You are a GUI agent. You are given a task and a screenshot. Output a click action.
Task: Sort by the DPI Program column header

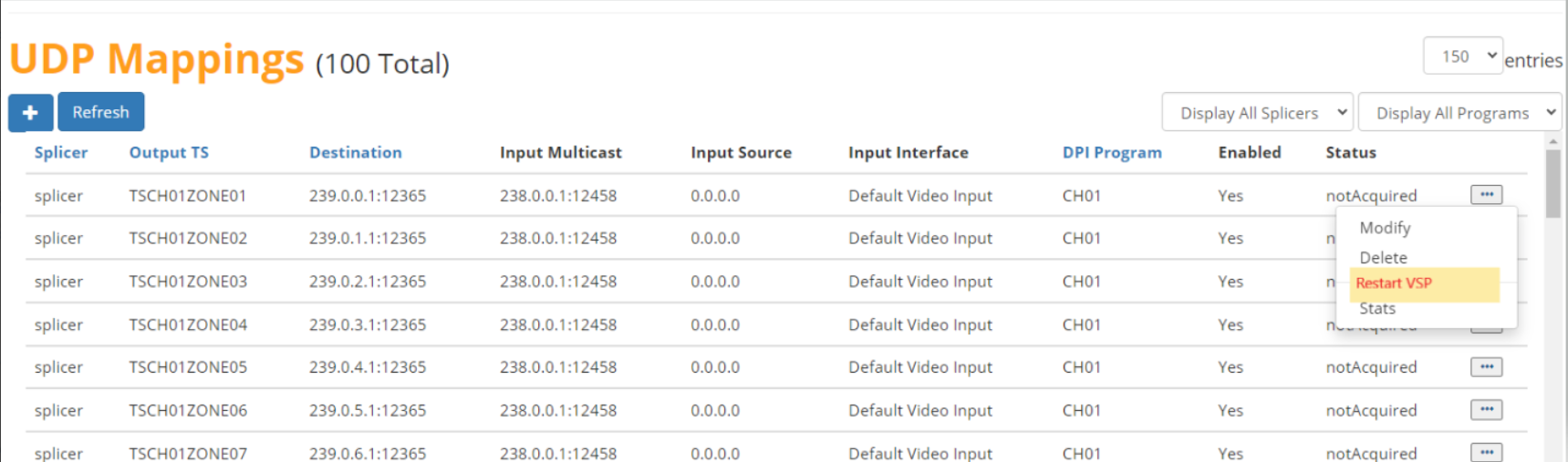pos(1112,152)
